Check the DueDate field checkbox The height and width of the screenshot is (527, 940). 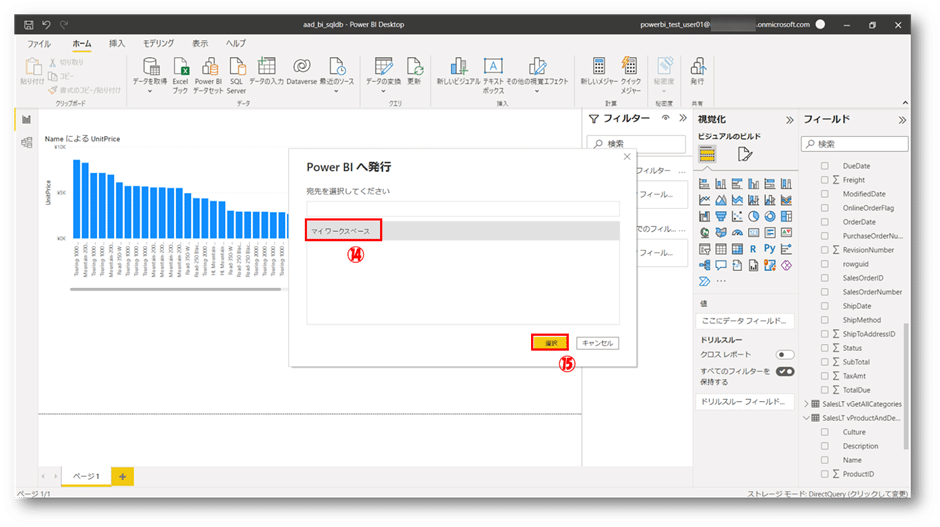825,166
